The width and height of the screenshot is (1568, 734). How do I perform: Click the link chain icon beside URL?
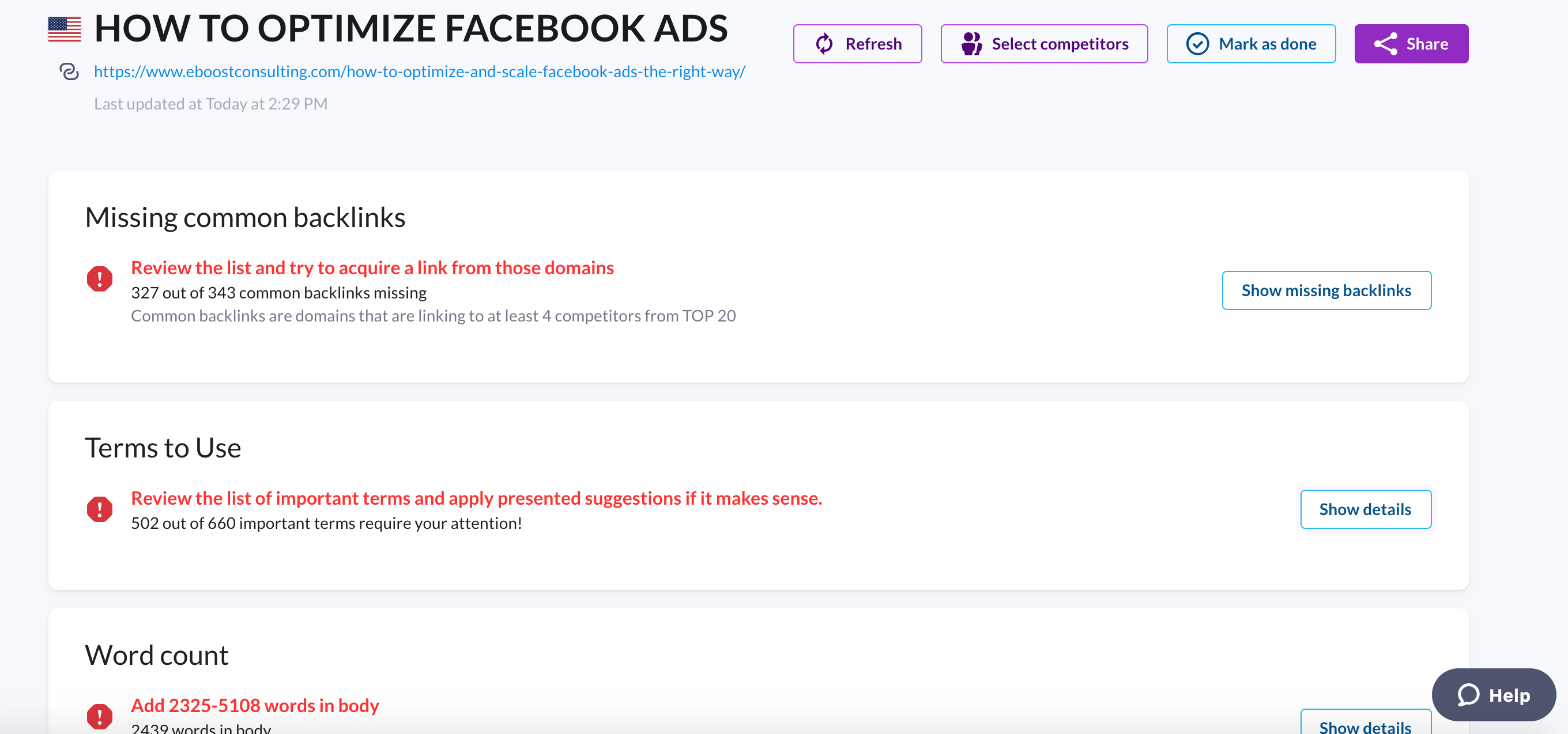[x=69, y=72]
